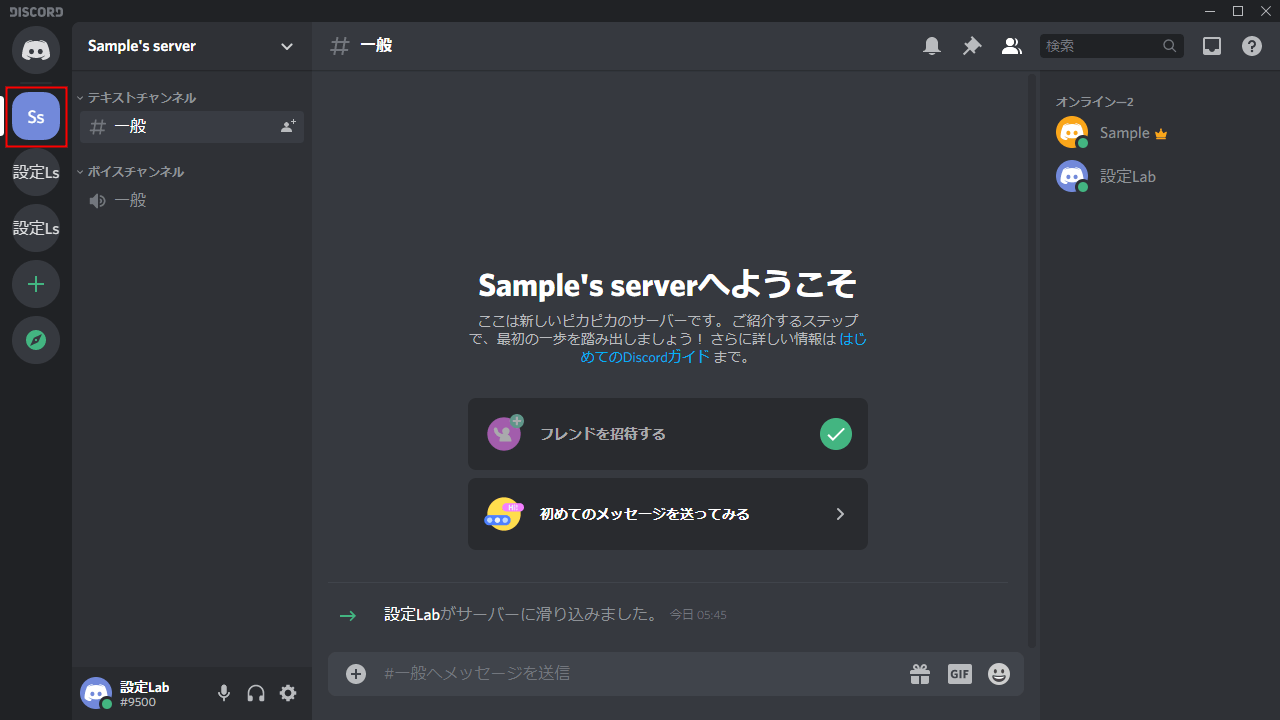Open the emoji picker smiley
Image resolution: width=1280 pixels, height=720 pixels.
coord(999,674)
